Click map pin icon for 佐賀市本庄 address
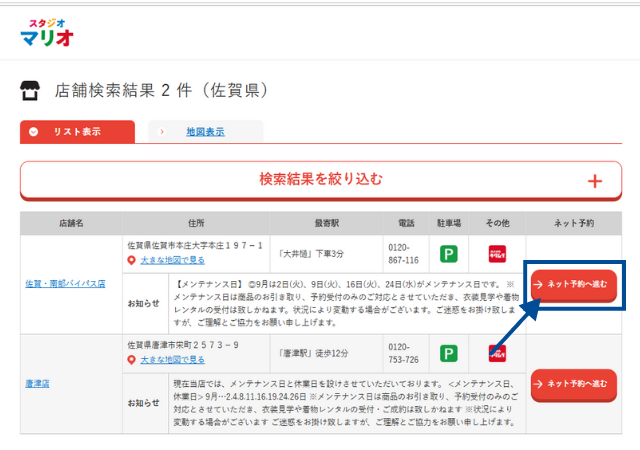 (131, 260)
